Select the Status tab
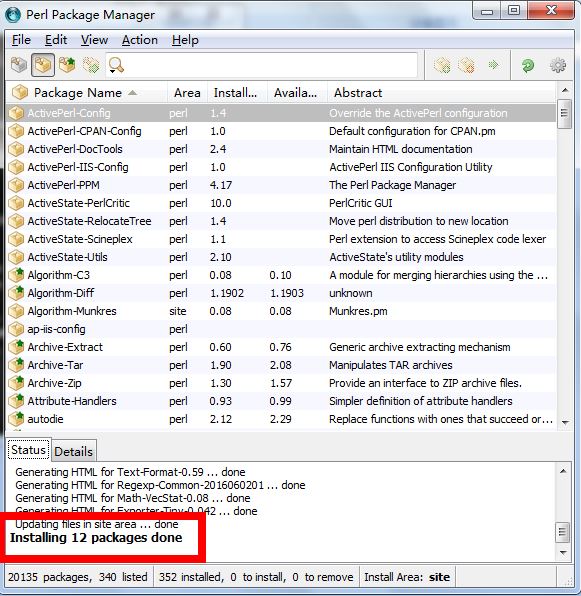The width and height of the screenshot is (581, 596). click(28, 450)
